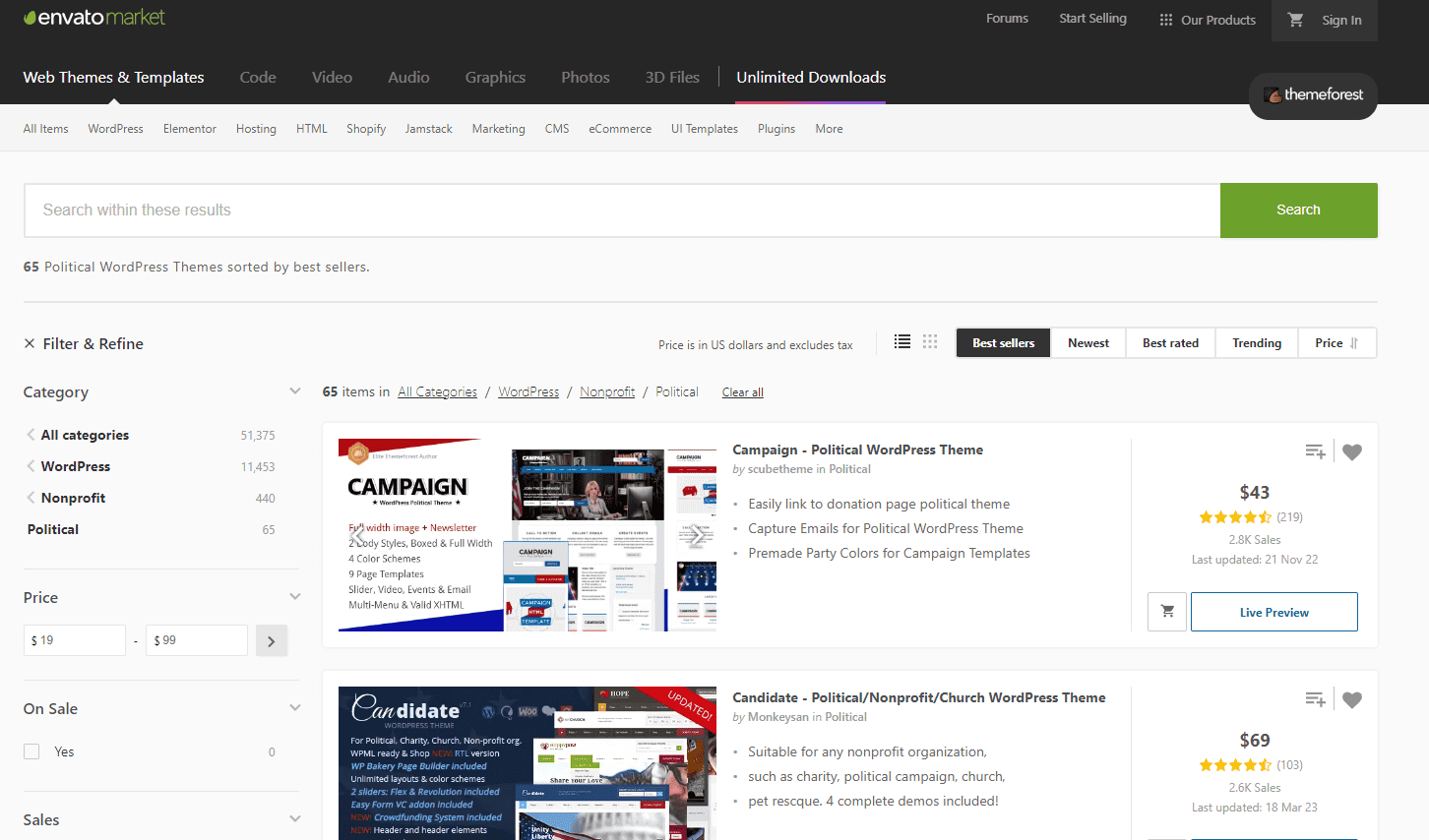Open Candidate theme title link
Image resolution: width=1429 pixels, height=840 pixels.
click(x=919, y=697)
